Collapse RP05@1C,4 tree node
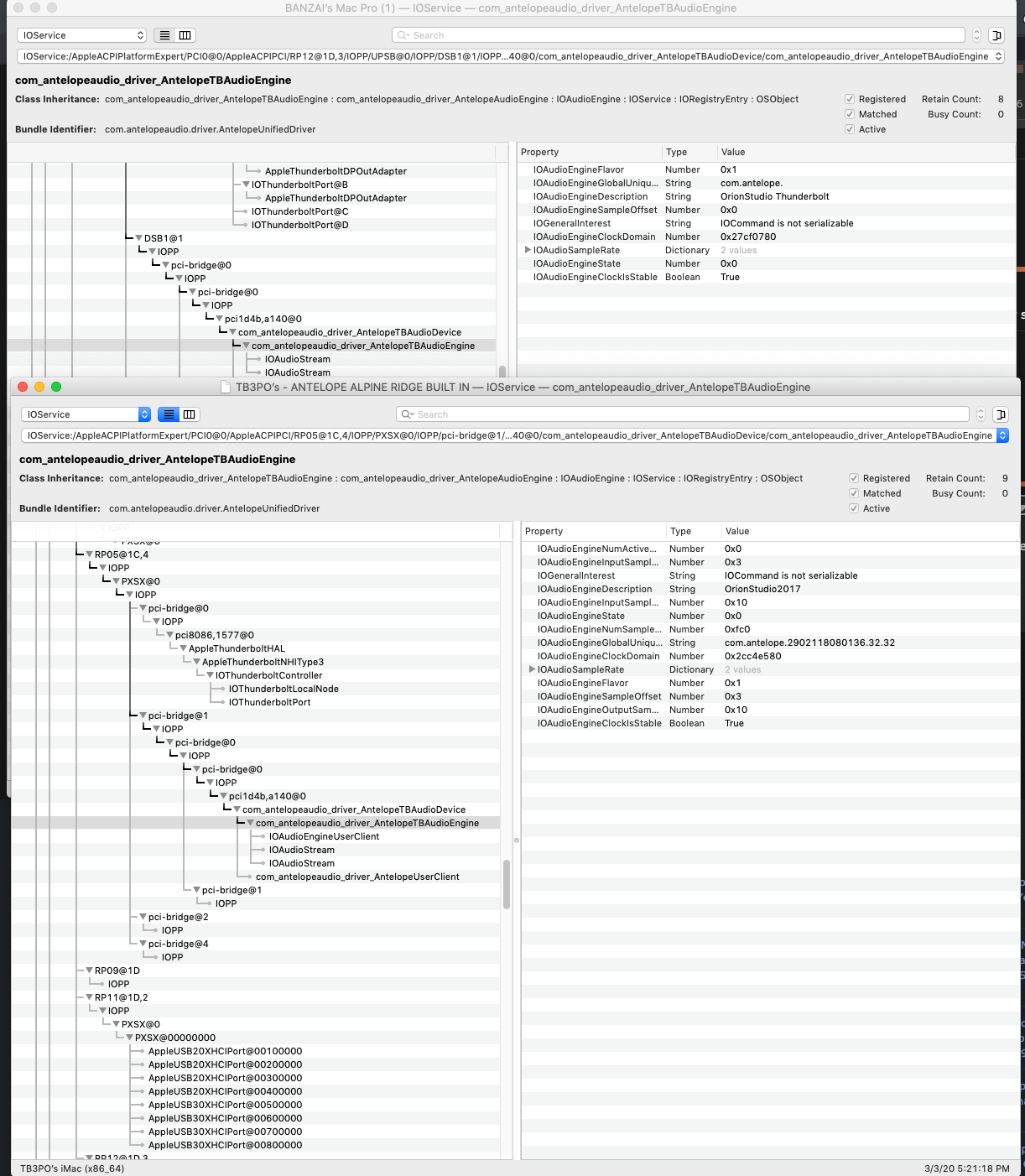 click(89, 554)
